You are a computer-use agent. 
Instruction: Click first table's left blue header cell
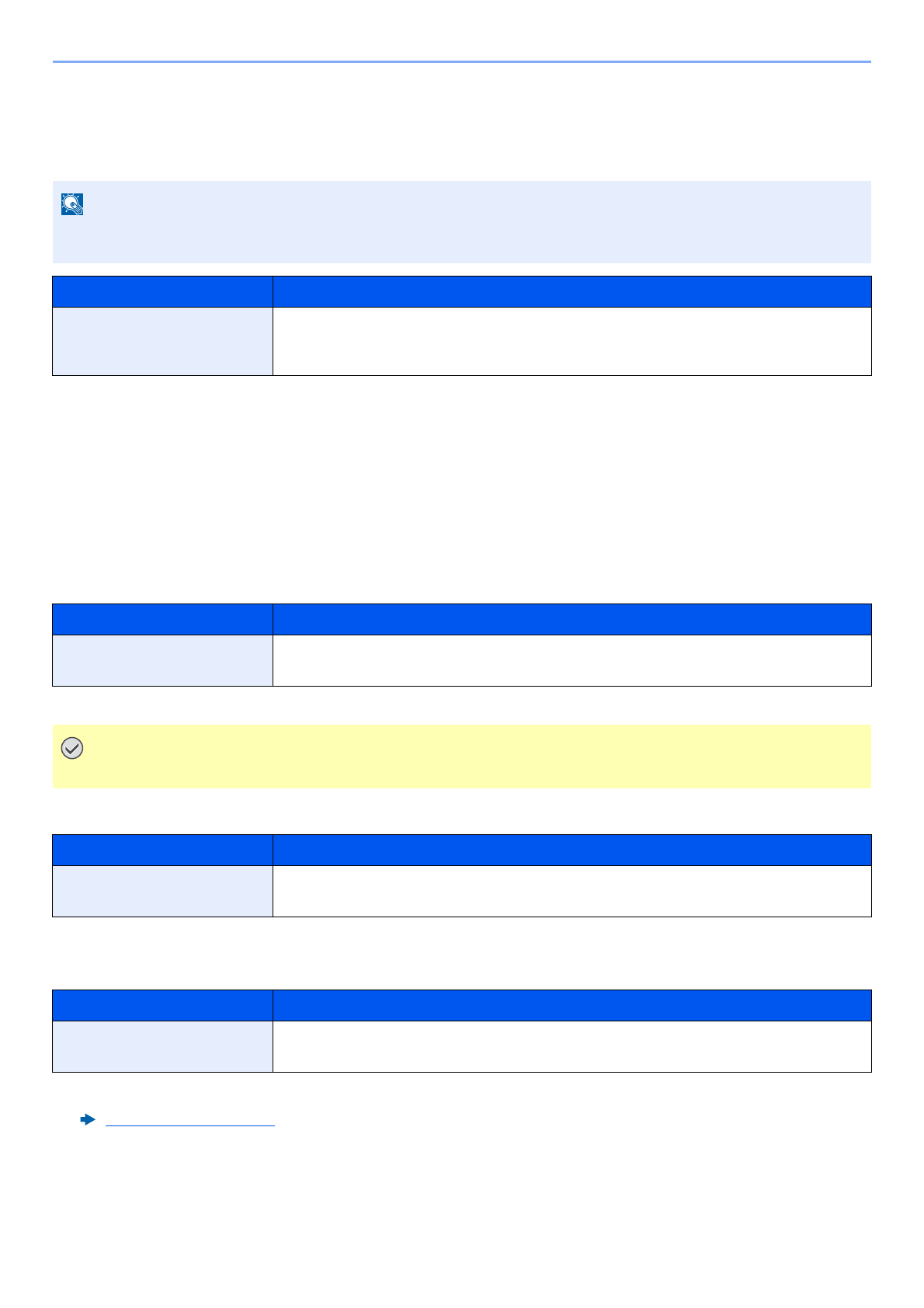[162, 292]
